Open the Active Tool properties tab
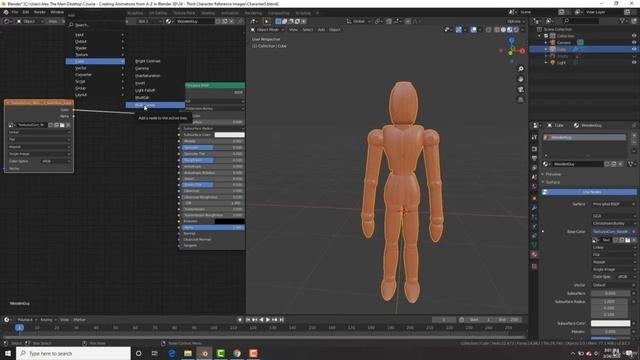 point(534,137)
